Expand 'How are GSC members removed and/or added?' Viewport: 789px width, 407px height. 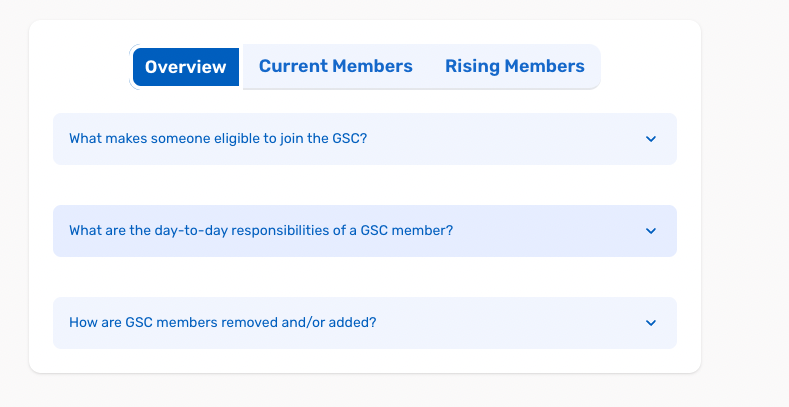[364, 323]
